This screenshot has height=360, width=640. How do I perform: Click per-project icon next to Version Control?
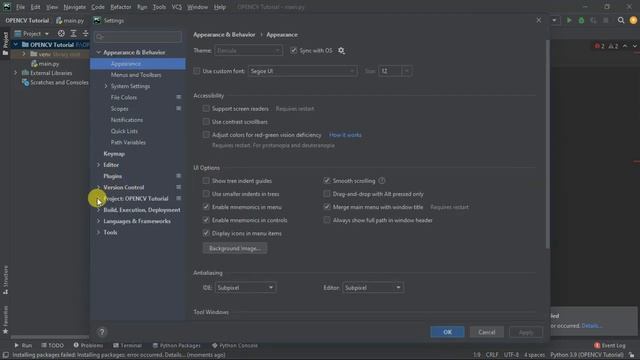pyautogui.click(x=178, y=187)
